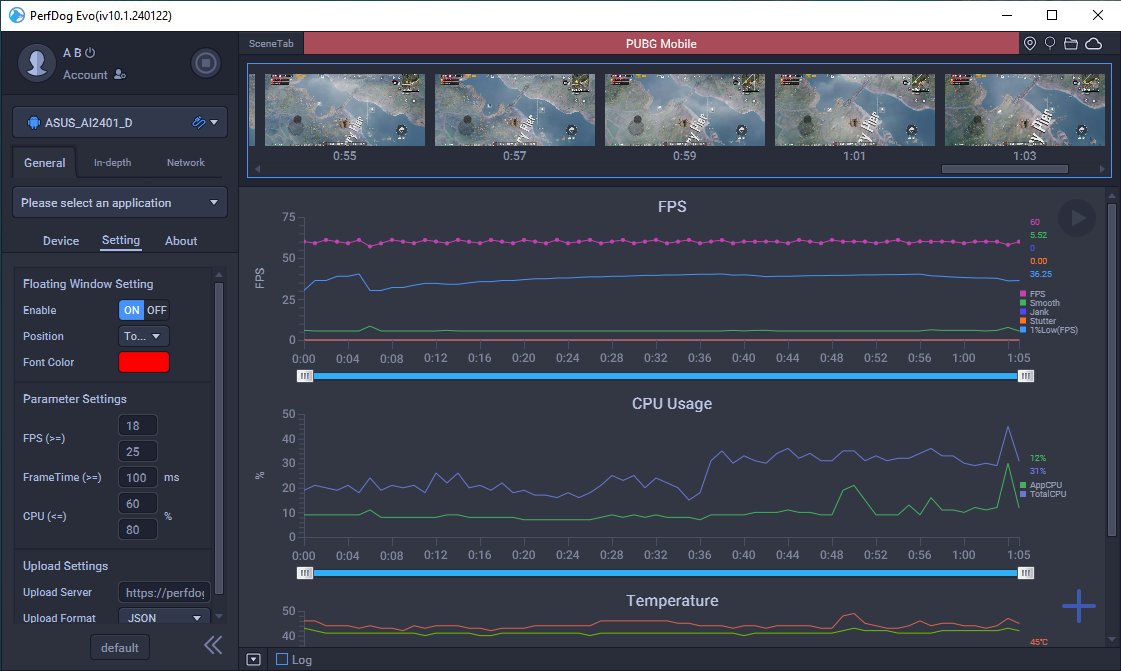This screenshot has height=671, width=1121.
Task: Click the Android device icon
Action: pos(33,123)
